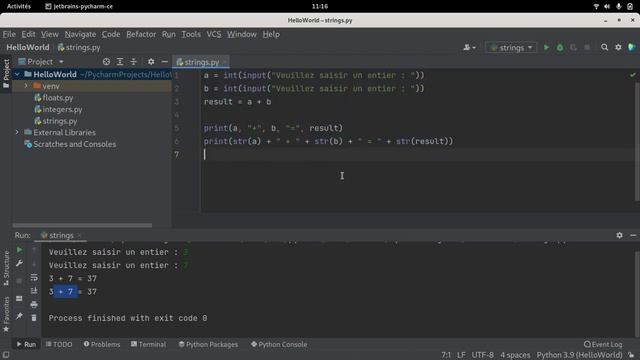
Task: Open system volume icon in top bar
Action: (607, 6)
